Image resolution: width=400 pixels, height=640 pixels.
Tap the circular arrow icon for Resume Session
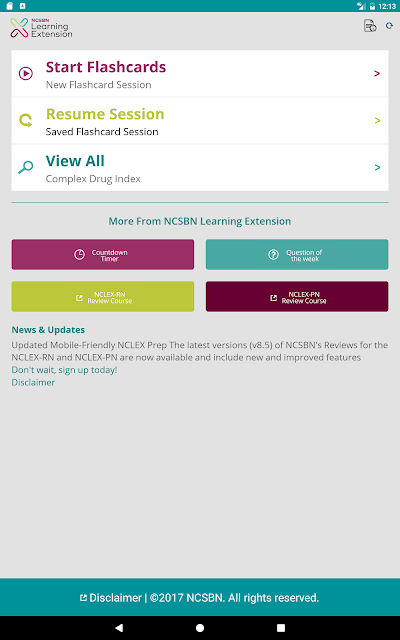[x=26, y=120]
